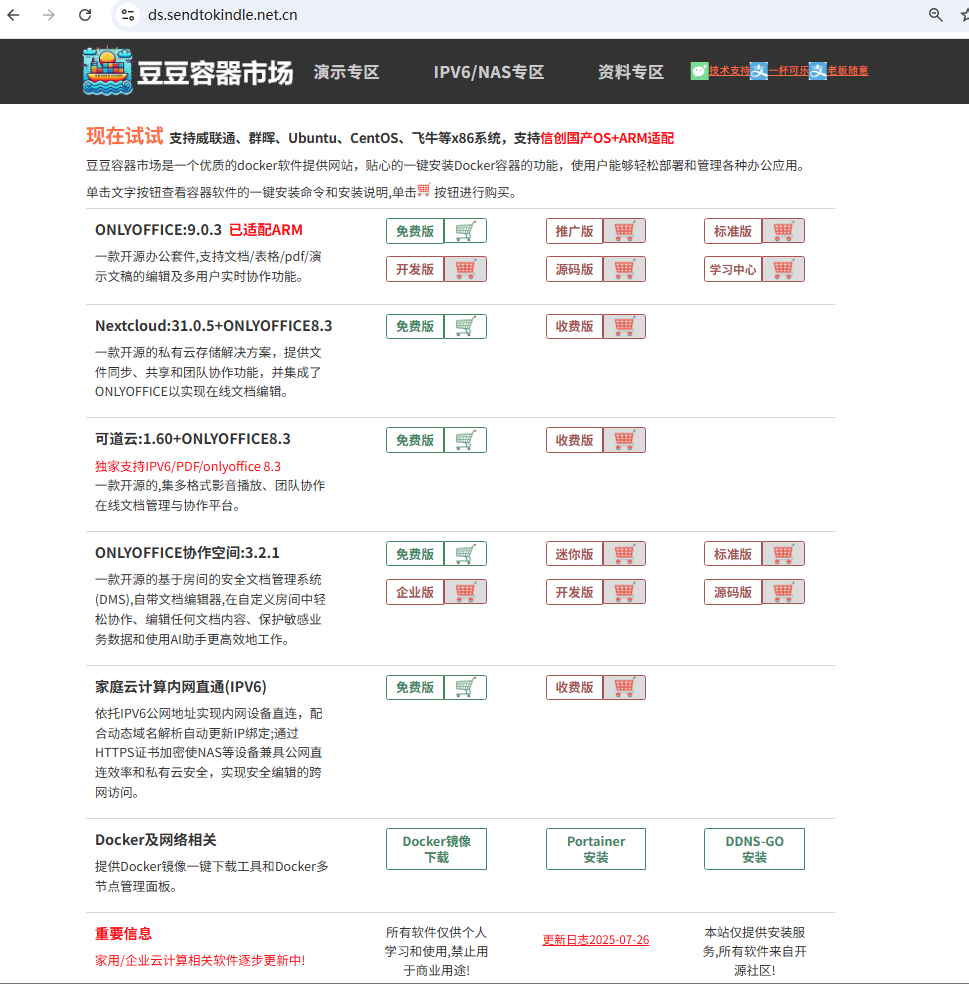
Task: Click the 学习中心 button
Action: (x=732, y=269)
